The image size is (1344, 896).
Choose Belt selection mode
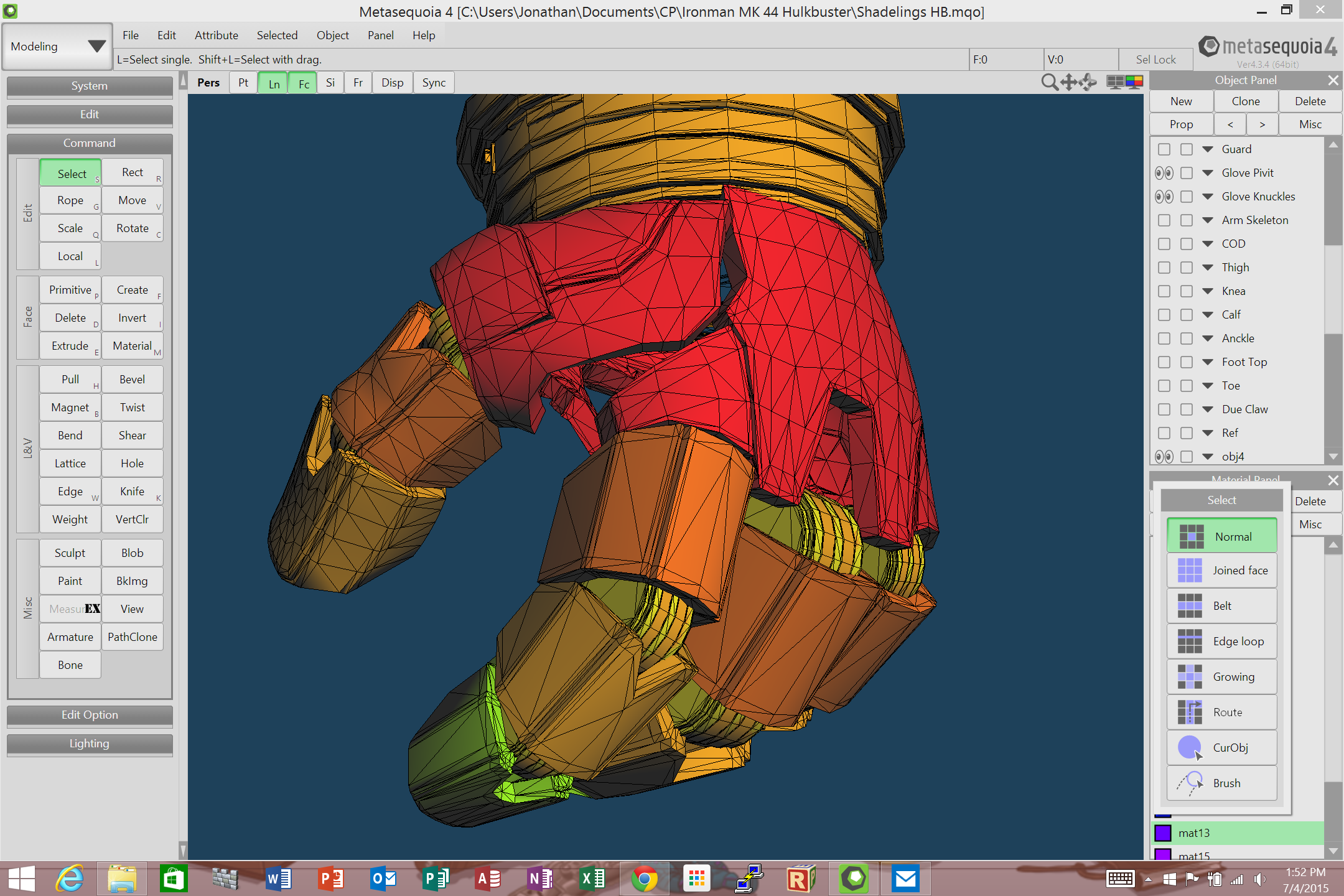tap(1222, 605)
